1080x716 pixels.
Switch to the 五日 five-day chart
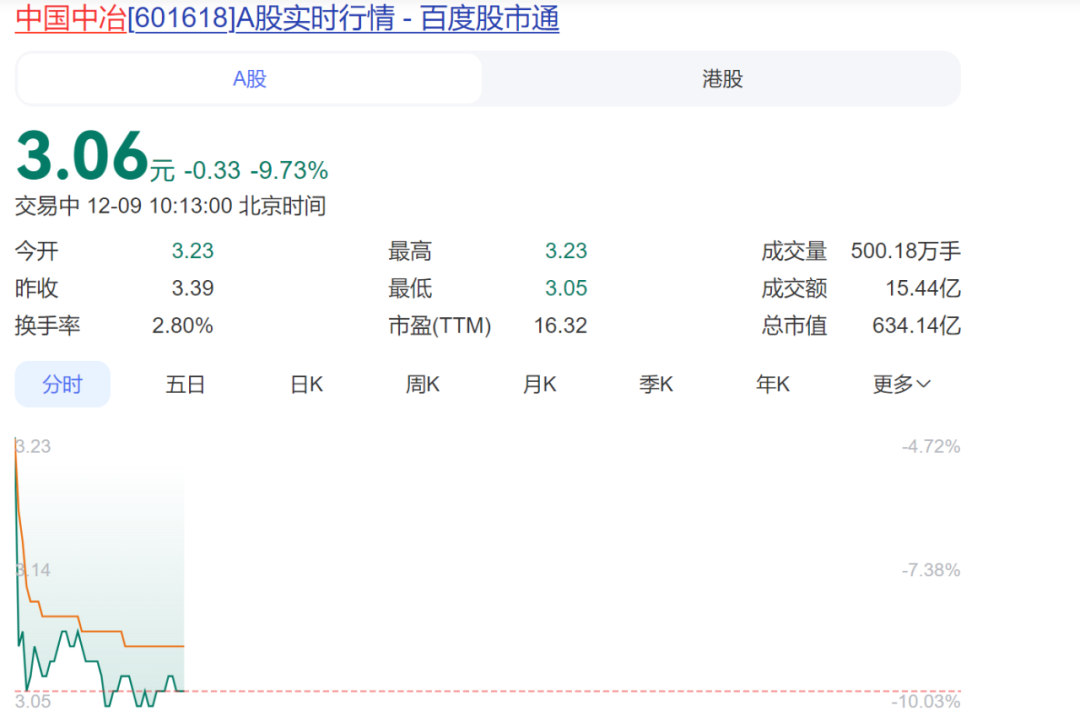pos(184,384)
